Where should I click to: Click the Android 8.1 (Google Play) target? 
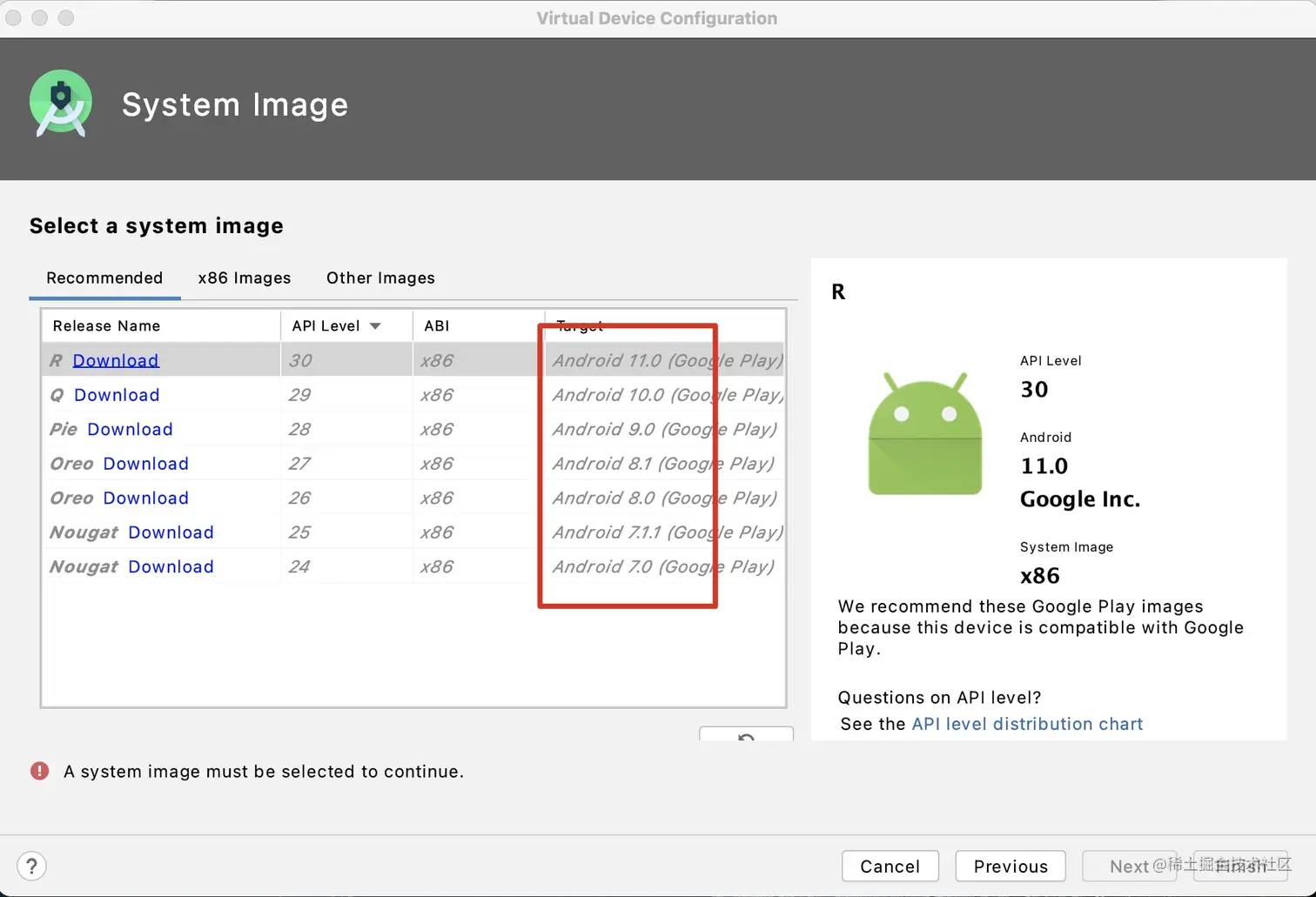click(x=663, y=464)
